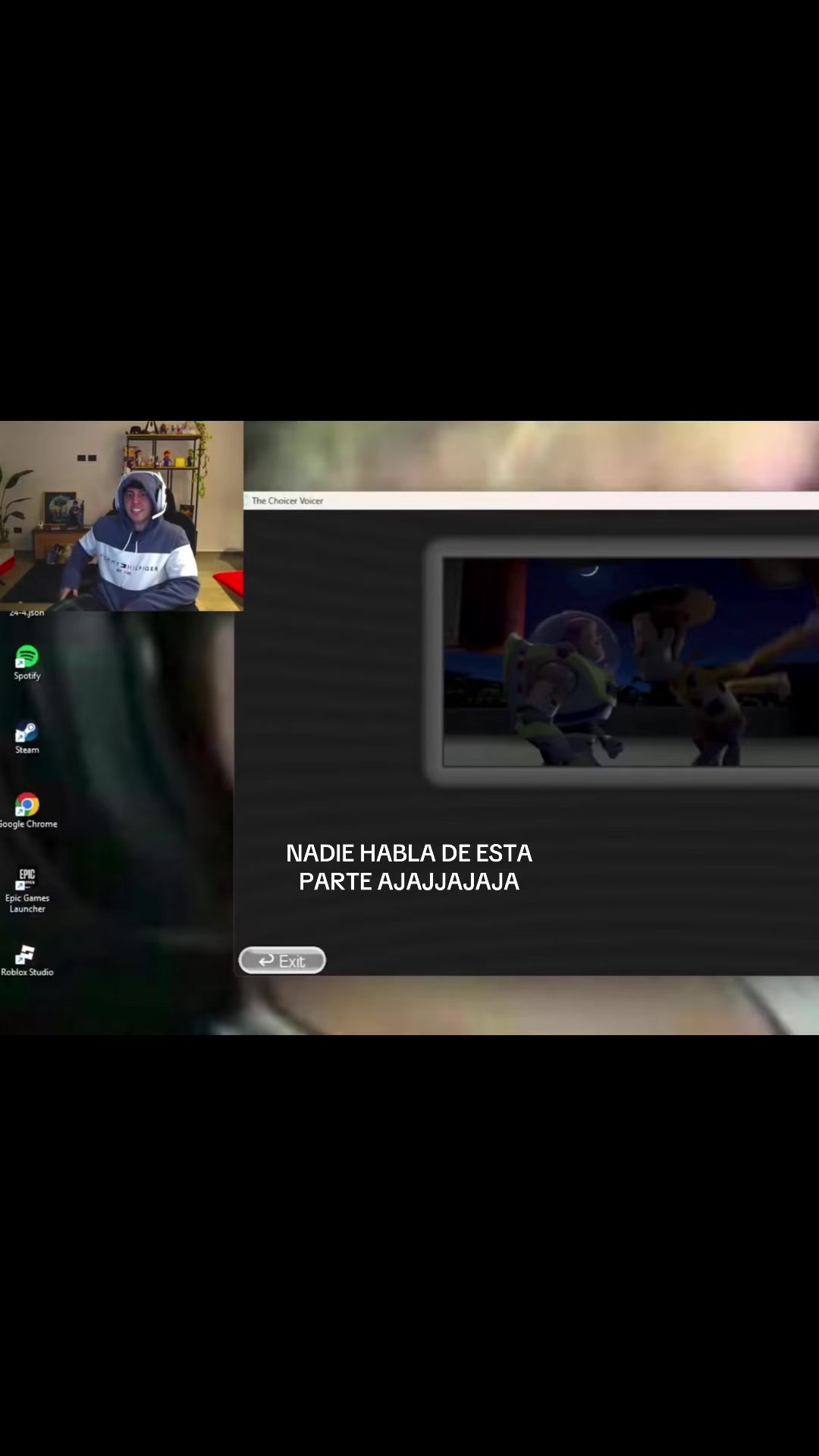Click the Exit button in The Choicer Voicer
This screenshot has height=1456, width=819.
[282, 961]
